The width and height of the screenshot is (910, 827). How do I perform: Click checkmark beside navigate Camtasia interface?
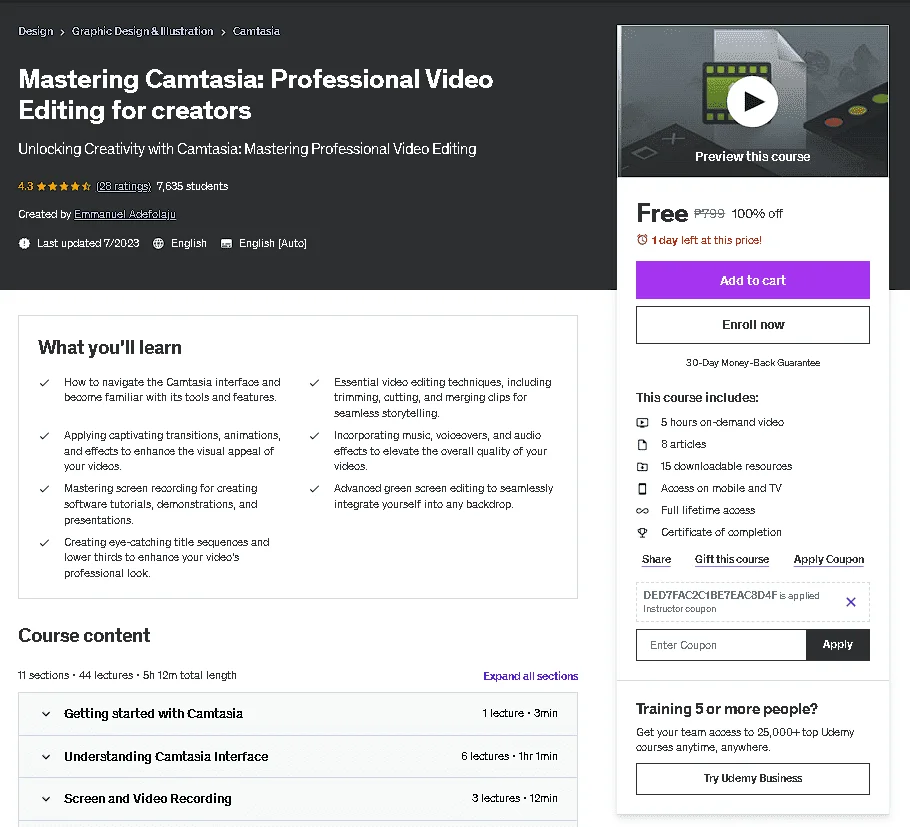[44, 382]
